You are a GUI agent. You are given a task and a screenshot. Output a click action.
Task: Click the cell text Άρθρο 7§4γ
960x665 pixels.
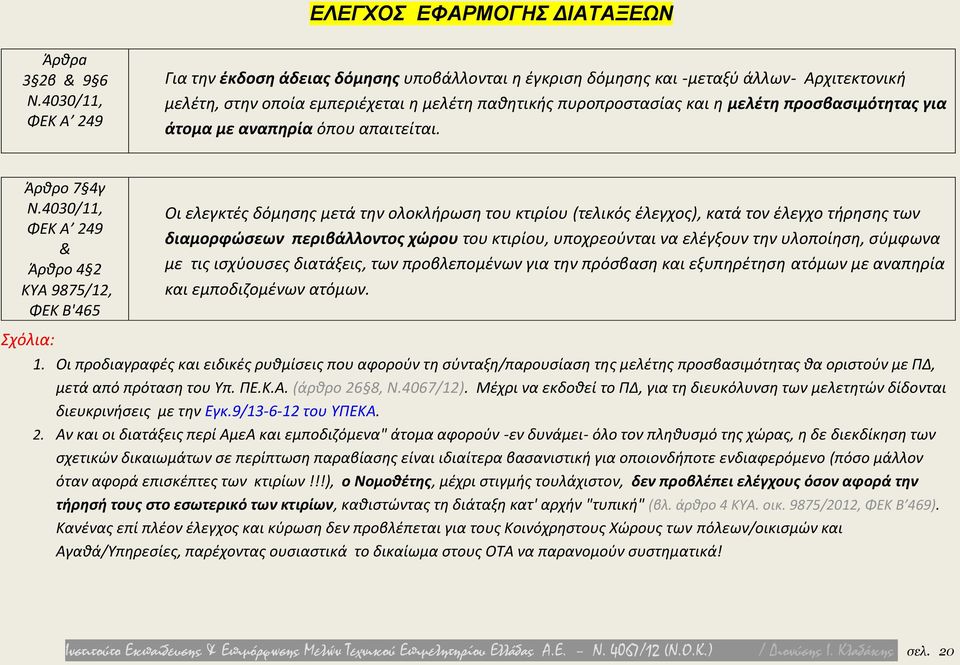tap(65, 187)
